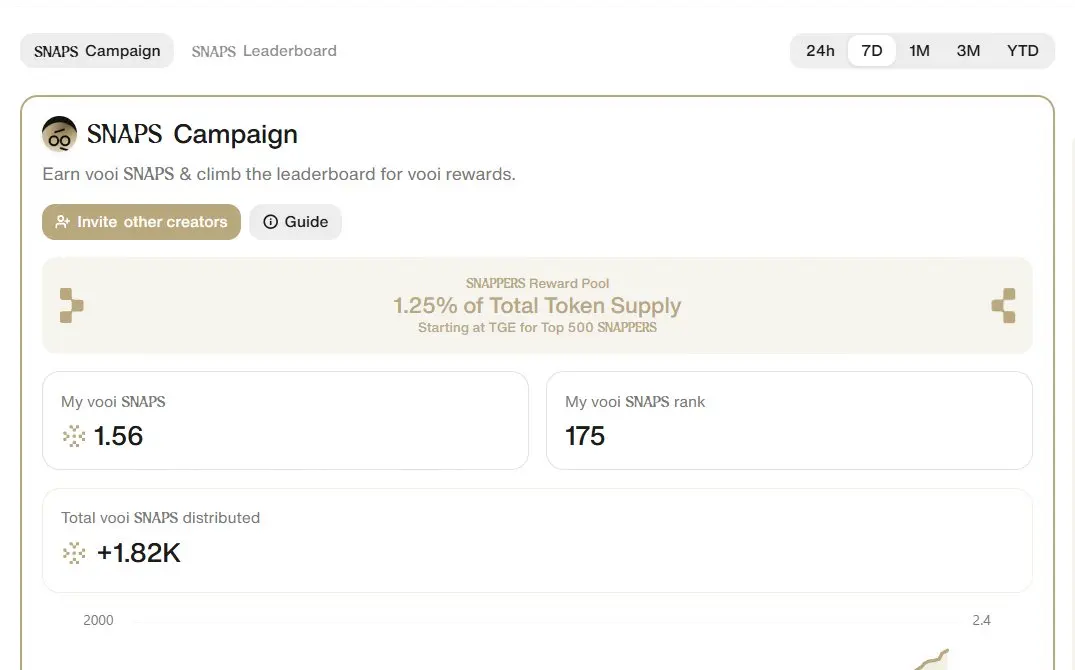Open the SNAPS Leaderboard tab
Viewport: 1075px width, 670px height.
264,51
